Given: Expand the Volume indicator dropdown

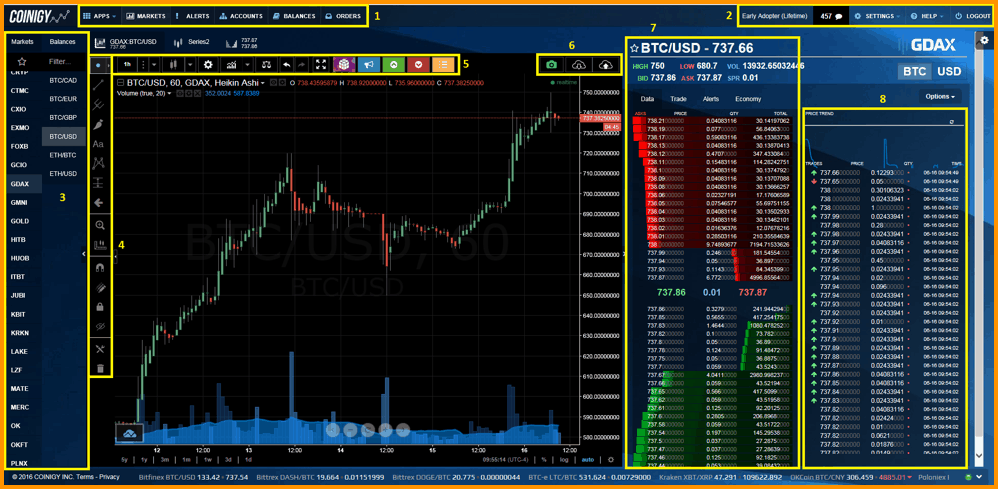Looking at the screenshot, I should pos(170,94).
